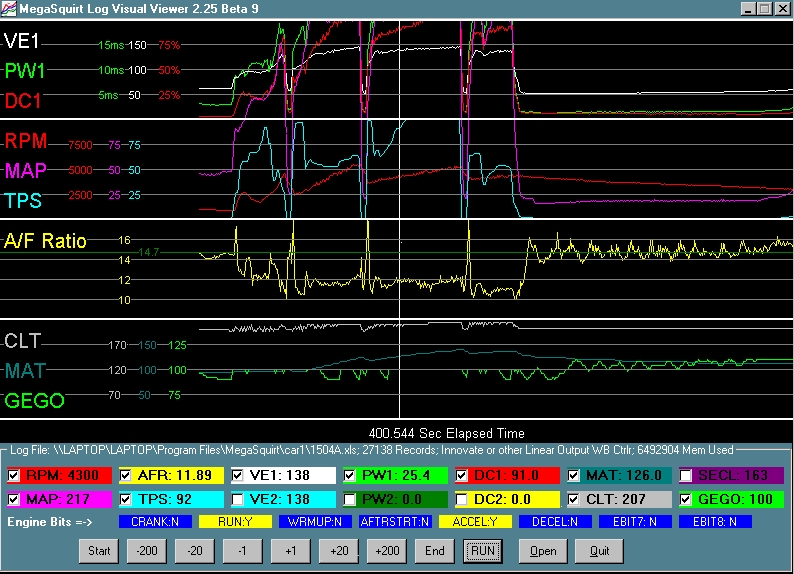Click the CRANK:N engine bit indicator
Image resolution: width=794 pixels, height=574 pixels.
click(x=155, y=522)
